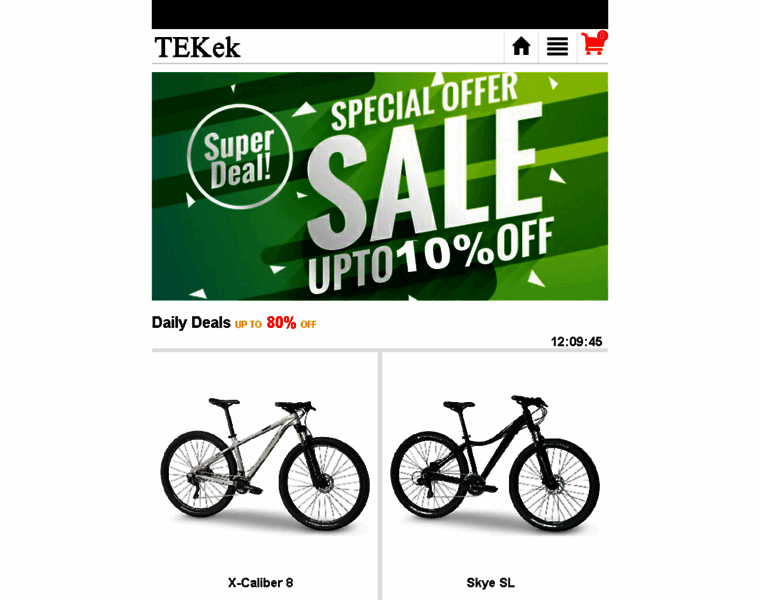Click the Daily Deals heading

[191, 323]
